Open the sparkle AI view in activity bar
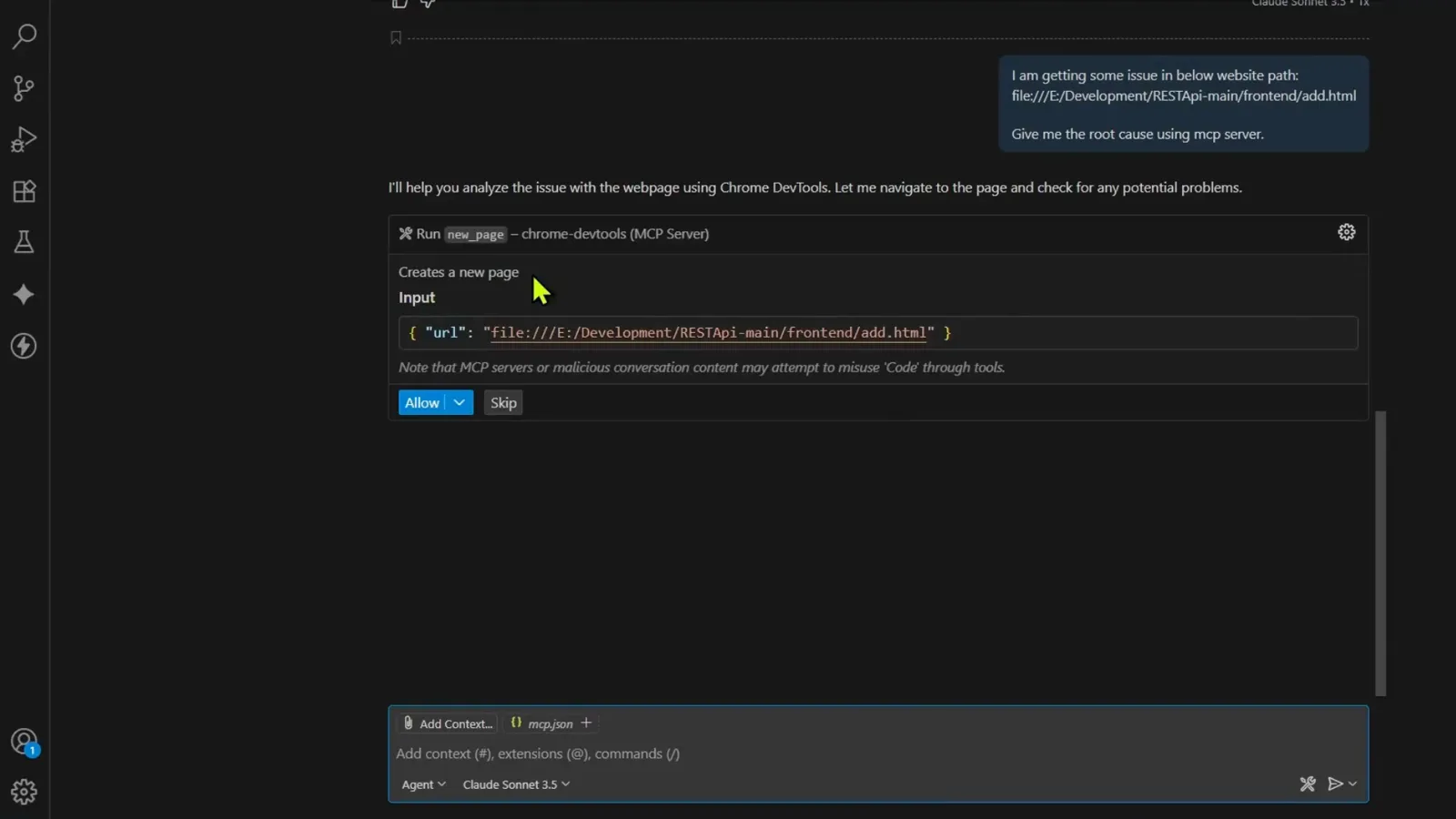This screenshot has width=1456, height=819. coord(24,294)
